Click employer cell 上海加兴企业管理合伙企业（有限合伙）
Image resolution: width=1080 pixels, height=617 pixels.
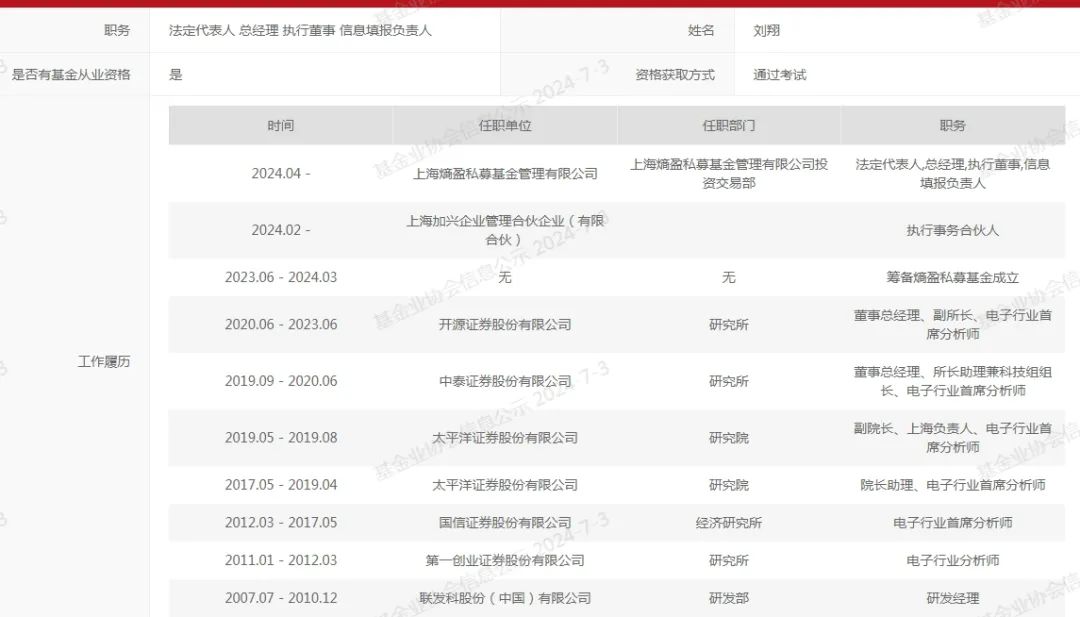[505, 230]
